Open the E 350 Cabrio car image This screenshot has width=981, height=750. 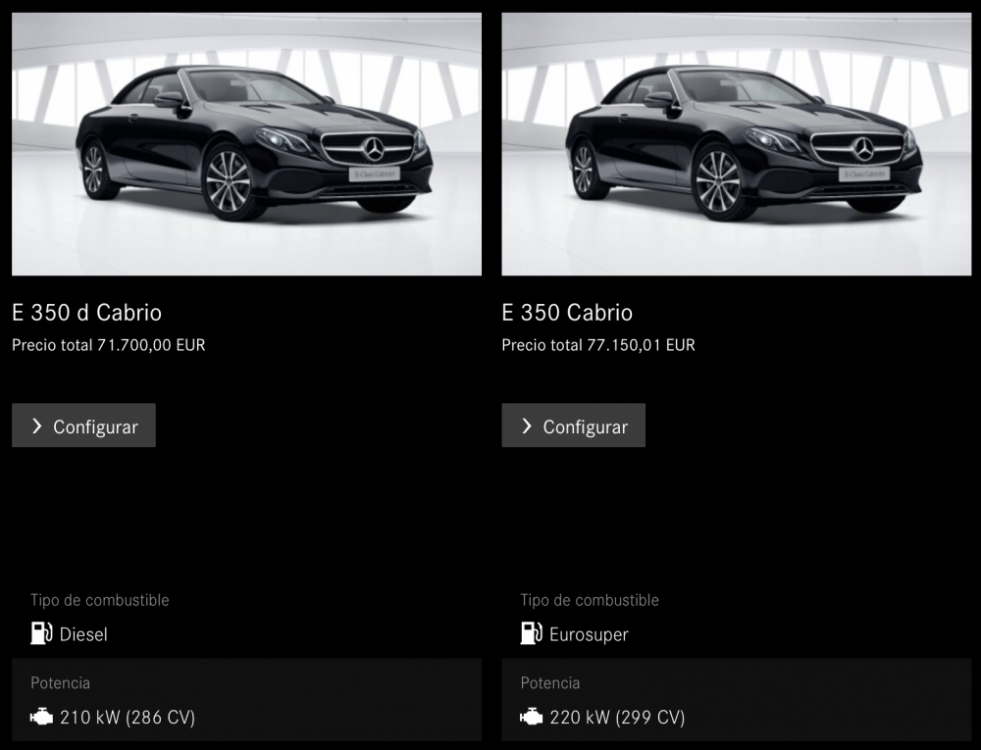(x=736, y=144)
